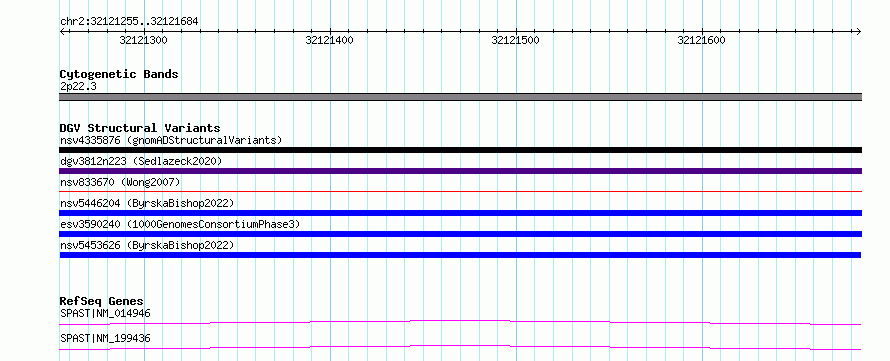Click the nsv833670 Wong2007 label
This screenshot has height=361, width=890.
click(120, 182)
